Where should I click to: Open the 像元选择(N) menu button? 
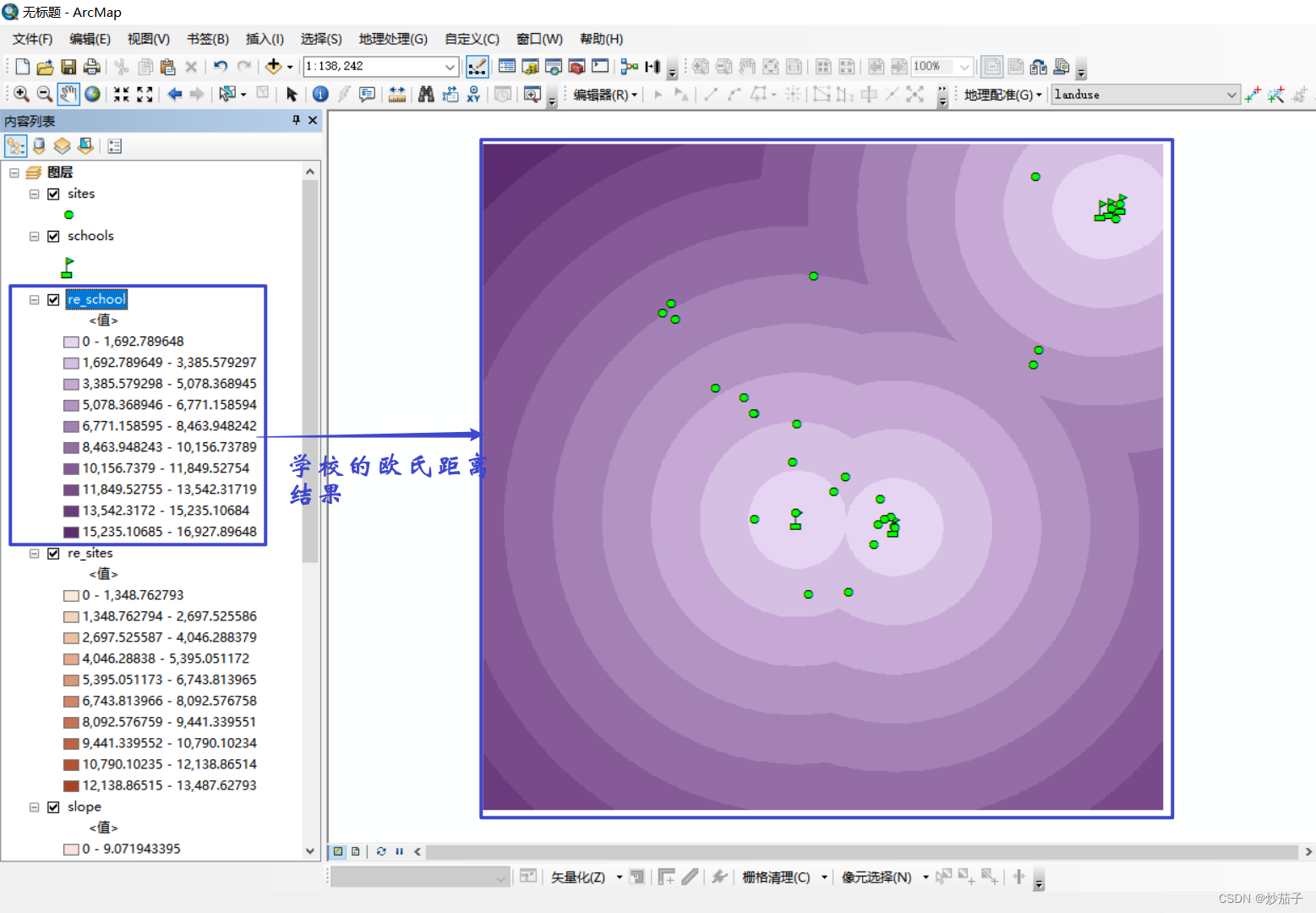885,877
